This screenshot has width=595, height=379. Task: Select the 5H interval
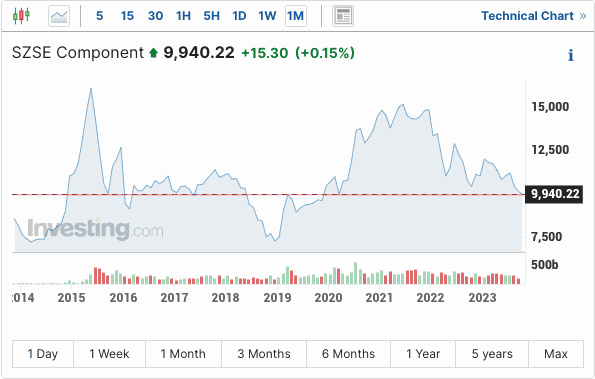(211, 16)
